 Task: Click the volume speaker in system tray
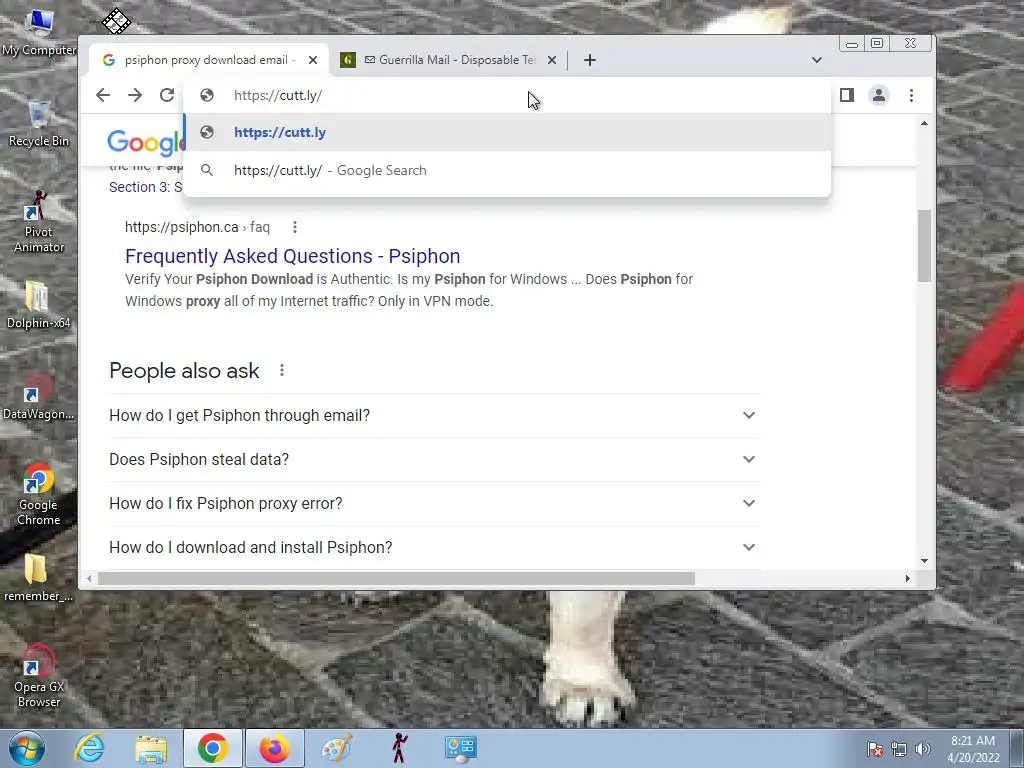[923, 749]
